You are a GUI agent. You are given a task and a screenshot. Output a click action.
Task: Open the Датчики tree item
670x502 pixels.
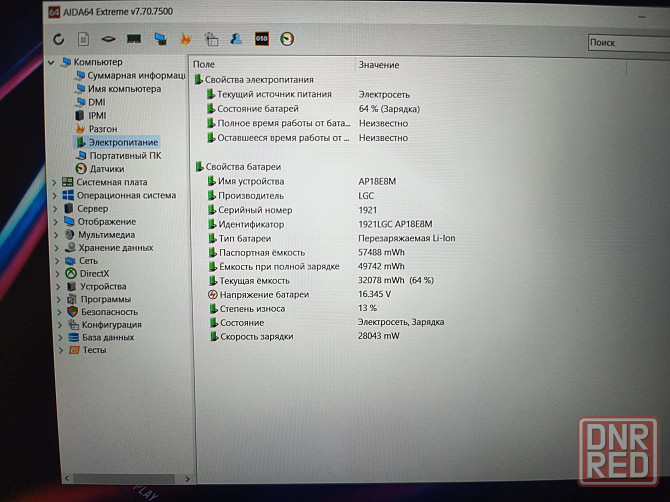click(x=106, y=169)
